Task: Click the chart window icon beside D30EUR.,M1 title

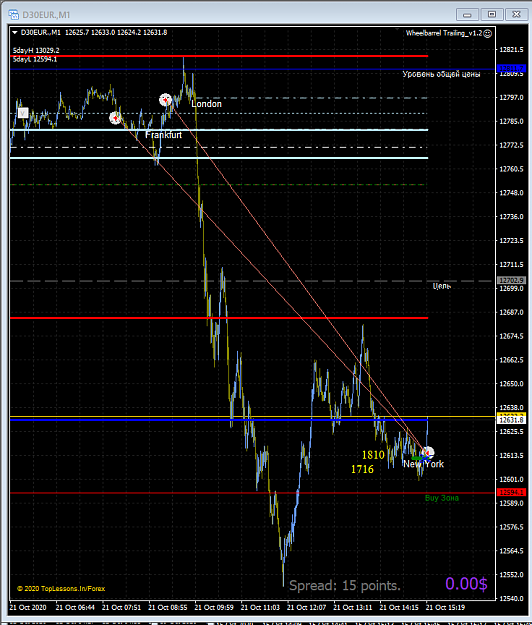Action: (13, 15)
